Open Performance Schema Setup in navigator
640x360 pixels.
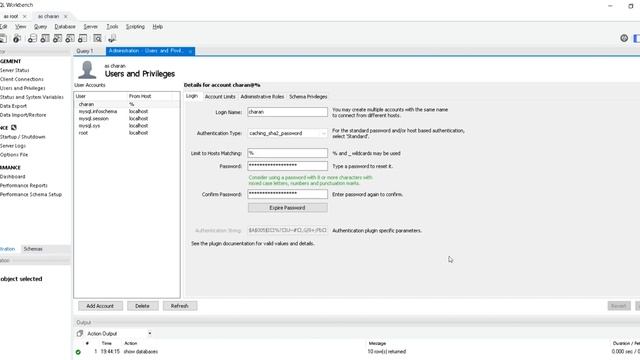(31, 195)
